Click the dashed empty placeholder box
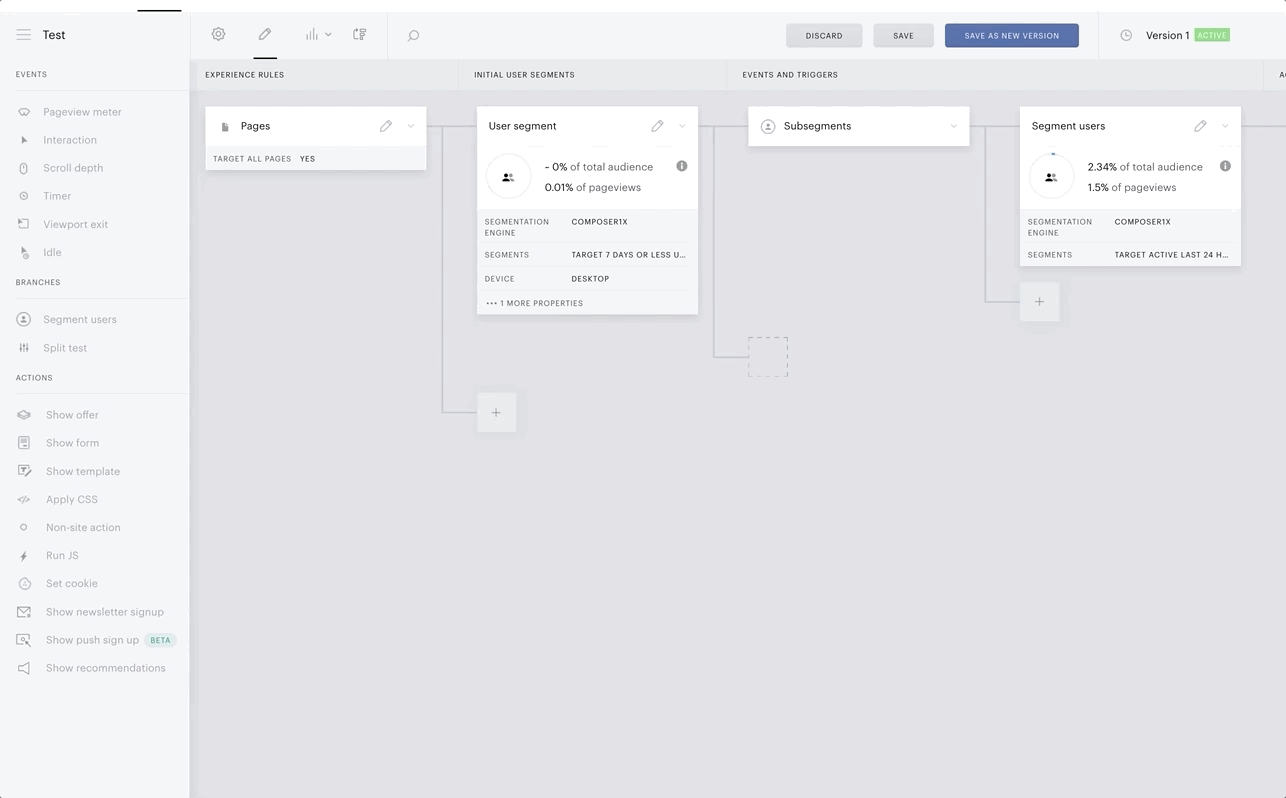 coord(768,357)
